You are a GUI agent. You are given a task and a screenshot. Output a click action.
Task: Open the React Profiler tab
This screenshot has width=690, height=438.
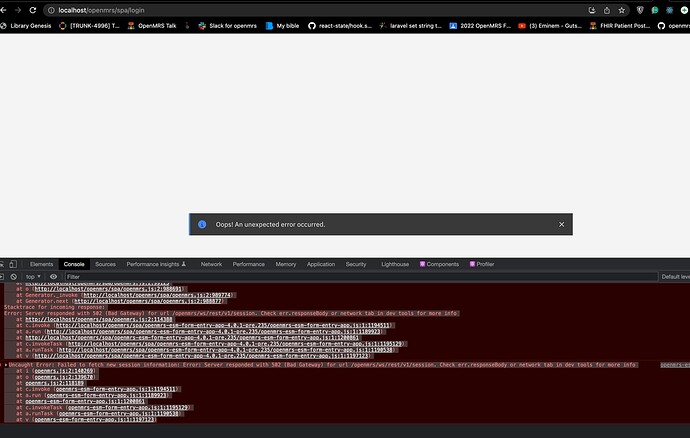click(482, 264)
